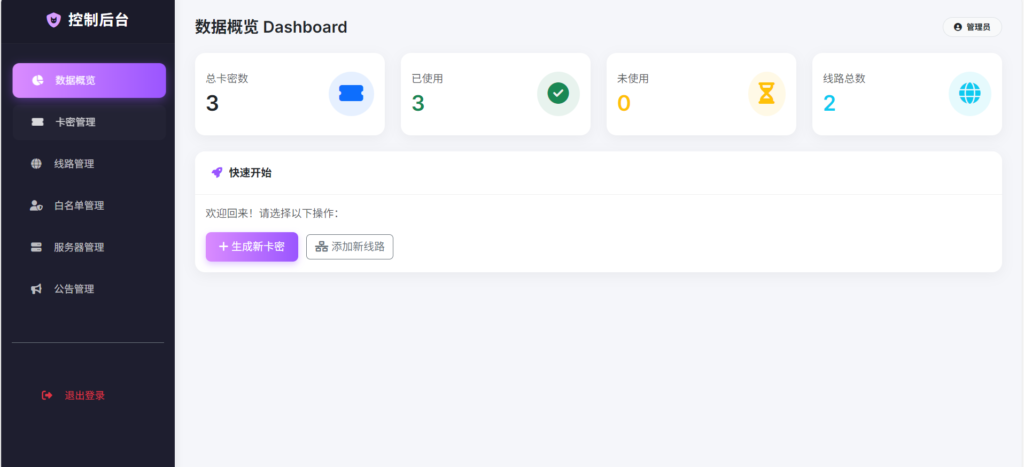Image resolution: width=1024 pixels, height=467 pixels.
Task: Go to 线路管理 in the sidebar
Action: [x=89, y=164]
